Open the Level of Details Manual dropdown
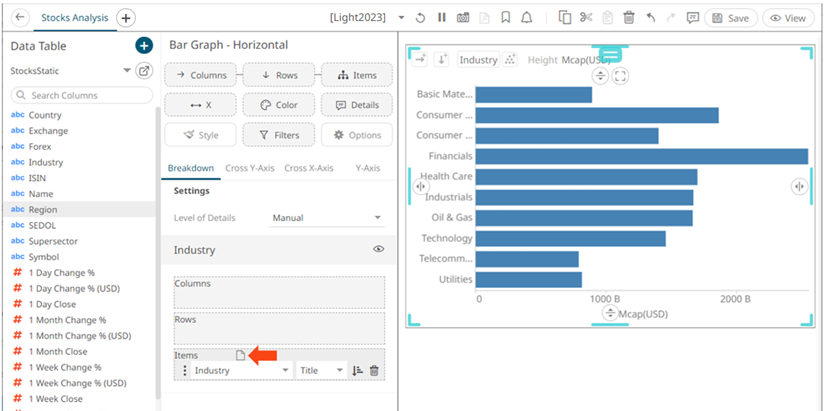Screen dimensions: 825x411 [x=326, y=218]
